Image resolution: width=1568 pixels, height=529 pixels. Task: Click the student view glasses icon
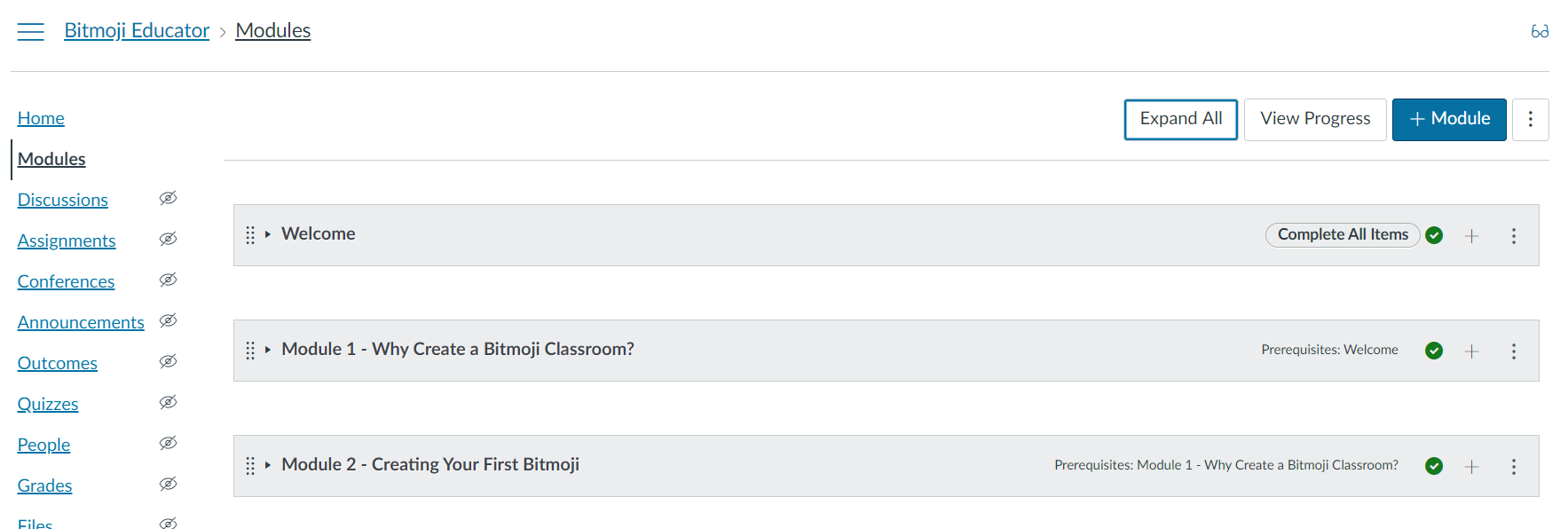click(1540, 31)
